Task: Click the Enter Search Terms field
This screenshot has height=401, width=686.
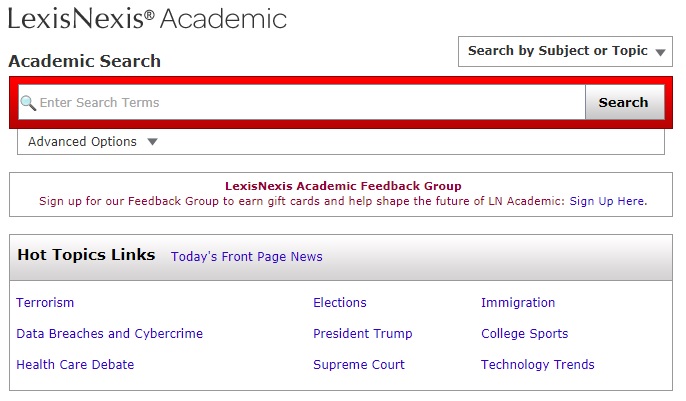Action: pos(300,102)
